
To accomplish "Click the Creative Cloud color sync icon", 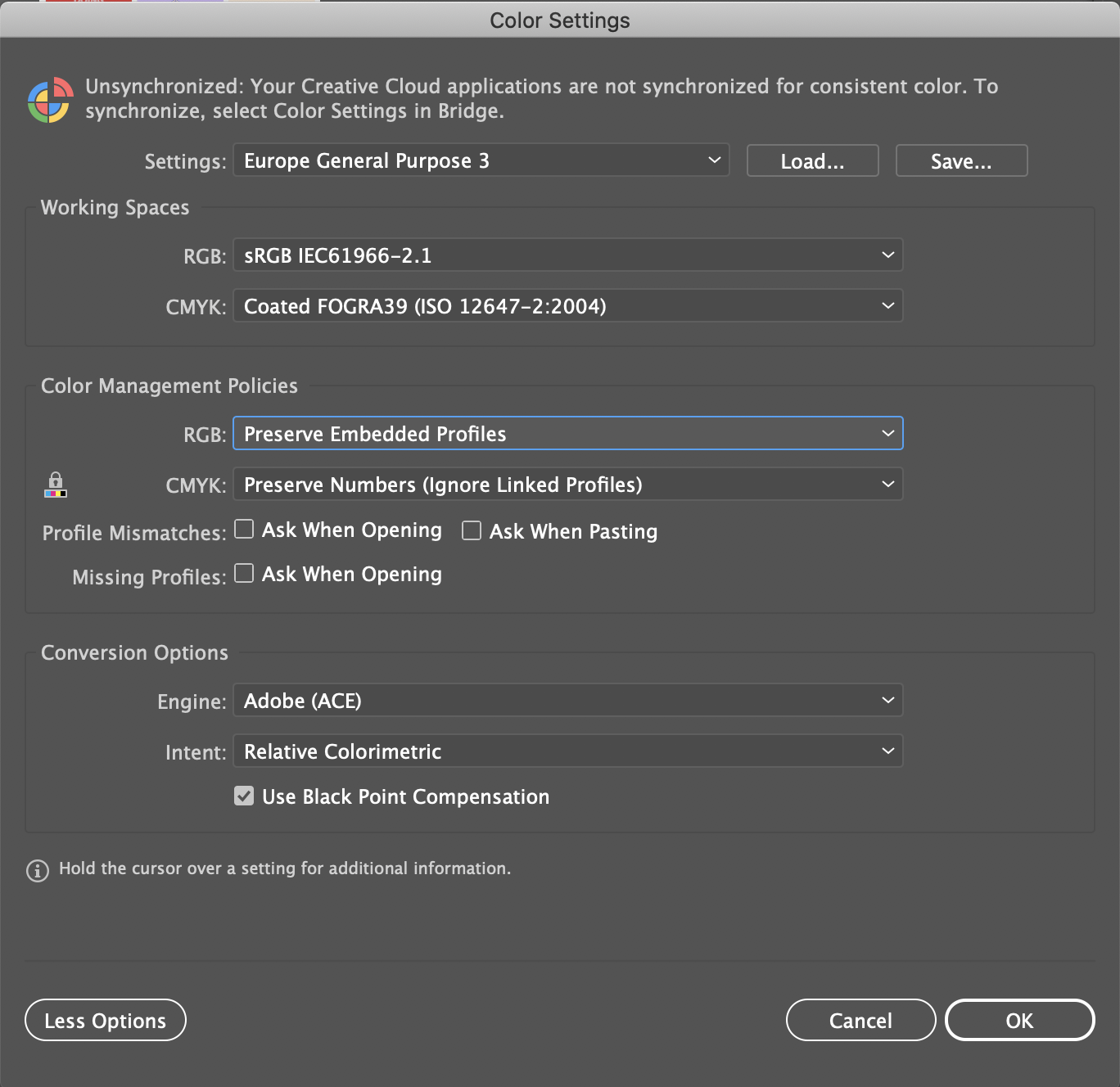I will coord(51,98).
